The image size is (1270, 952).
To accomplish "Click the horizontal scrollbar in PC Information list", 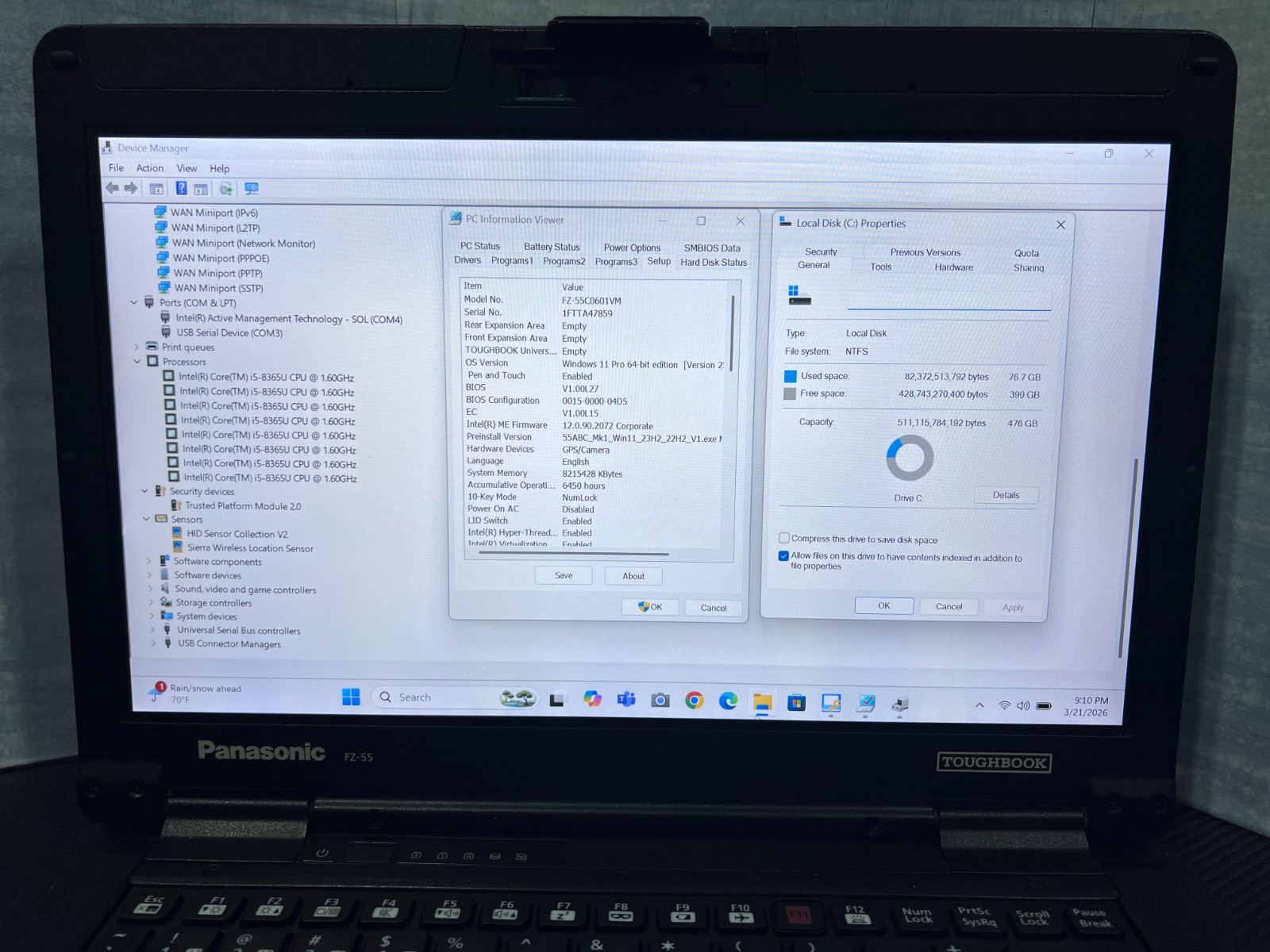I will pyautogui.click(x=573, y=554).
